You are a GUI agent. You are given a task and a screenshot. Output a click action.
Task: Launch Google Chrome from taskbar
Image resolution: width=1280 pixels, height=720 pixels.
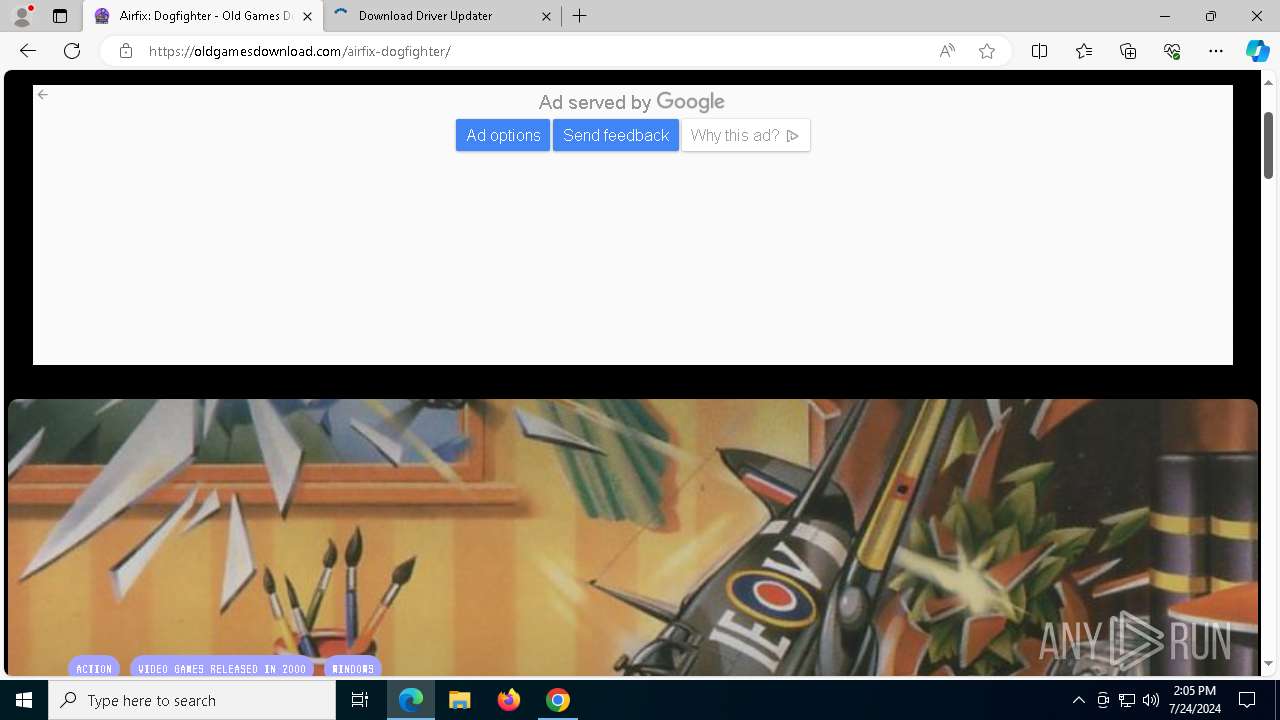click(x=558, y=700)
